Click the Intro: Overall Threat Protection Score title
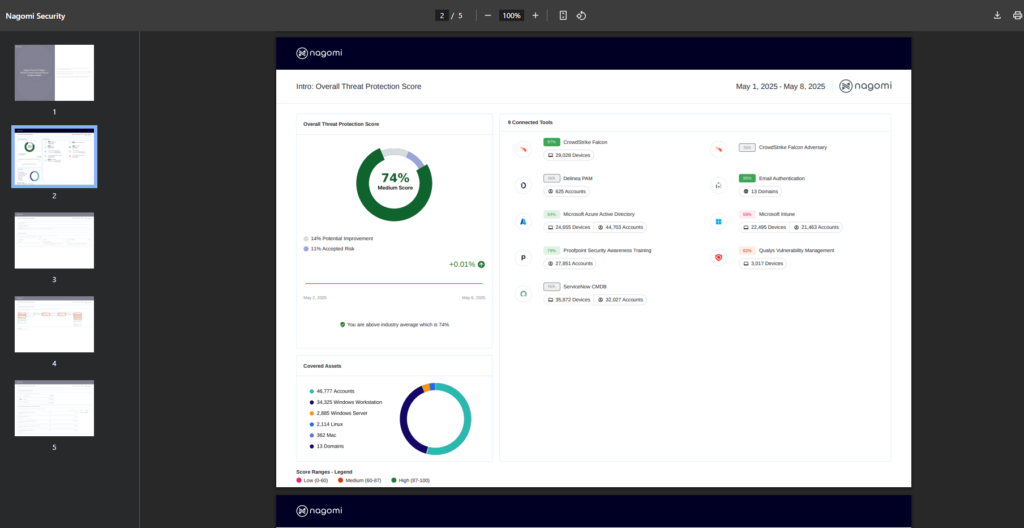 [x=359, y=86]
